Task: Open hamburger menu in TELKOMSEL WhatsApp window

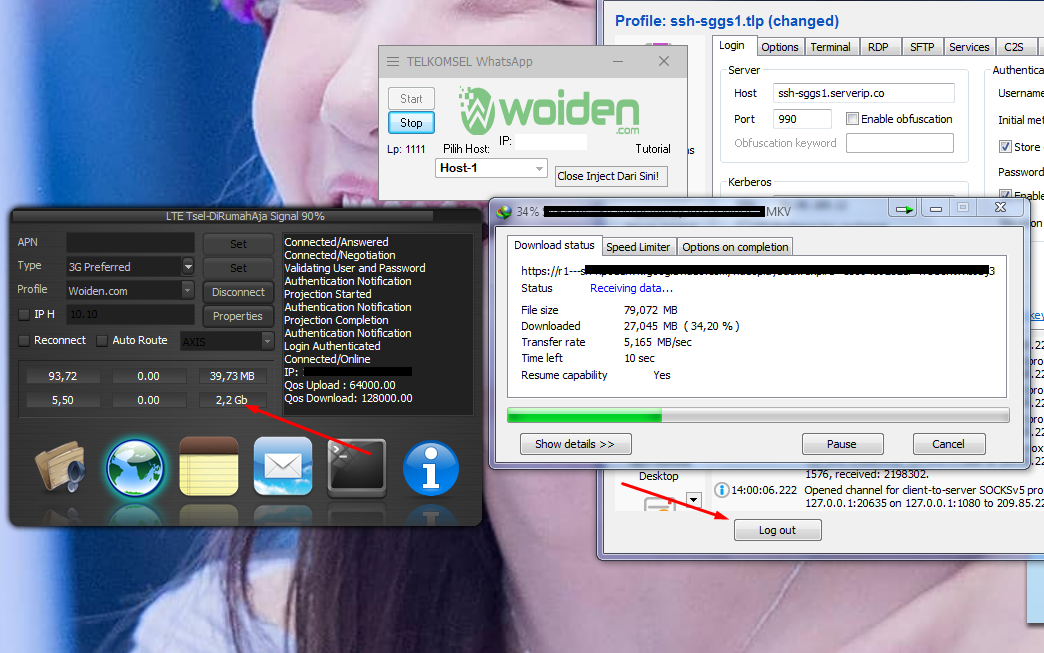Action: click(x=393, y=61)
